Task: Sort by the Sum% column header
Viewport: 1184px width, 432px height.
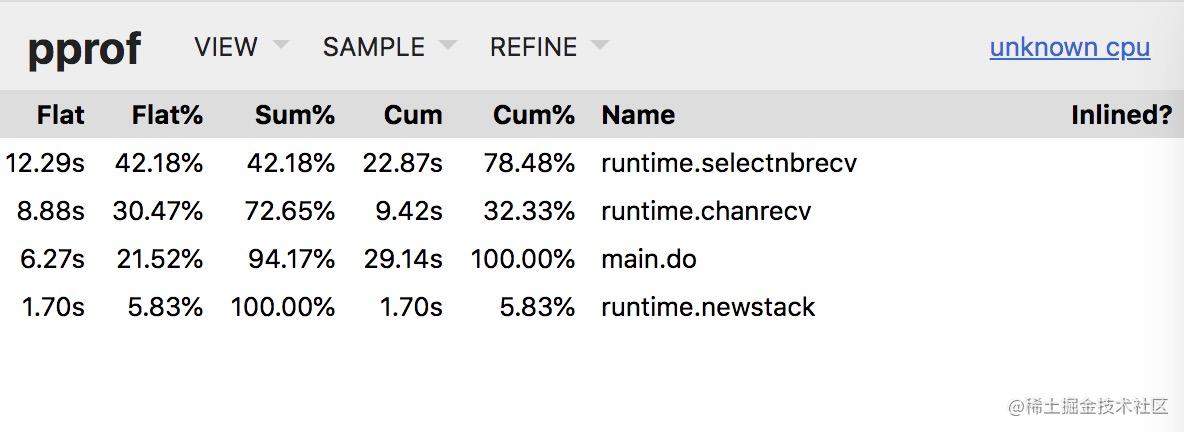Action: [294, 115]
